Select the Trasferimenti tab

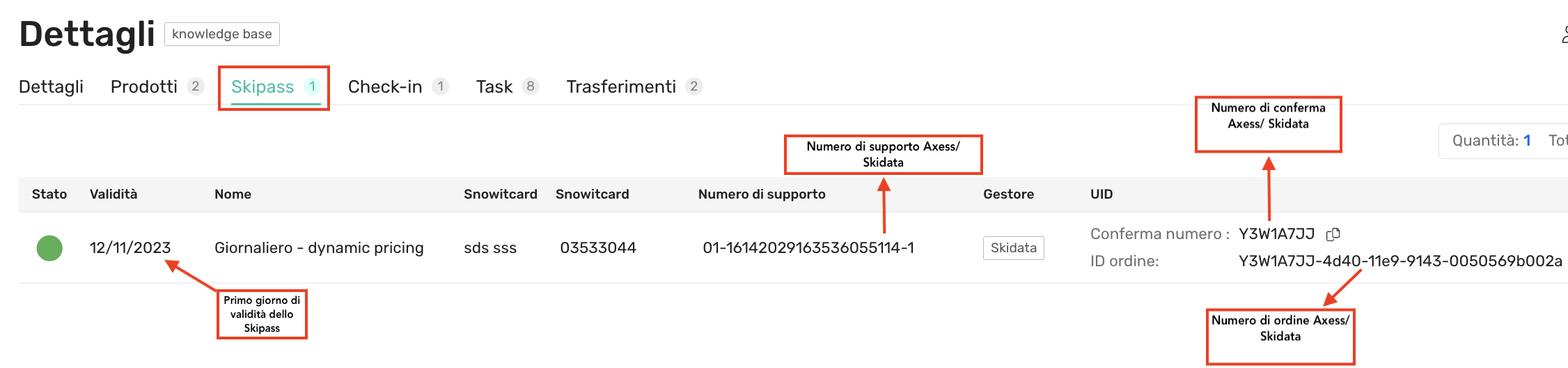click(621, 86)
